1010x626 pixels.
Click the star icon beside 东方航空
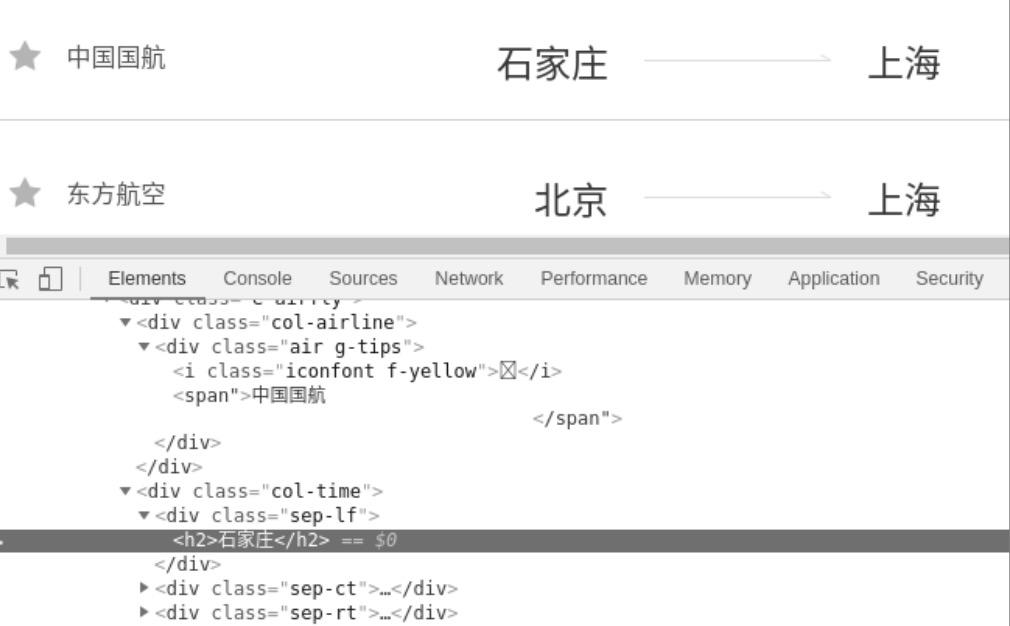pyautogui.click(x=25, y=193)
